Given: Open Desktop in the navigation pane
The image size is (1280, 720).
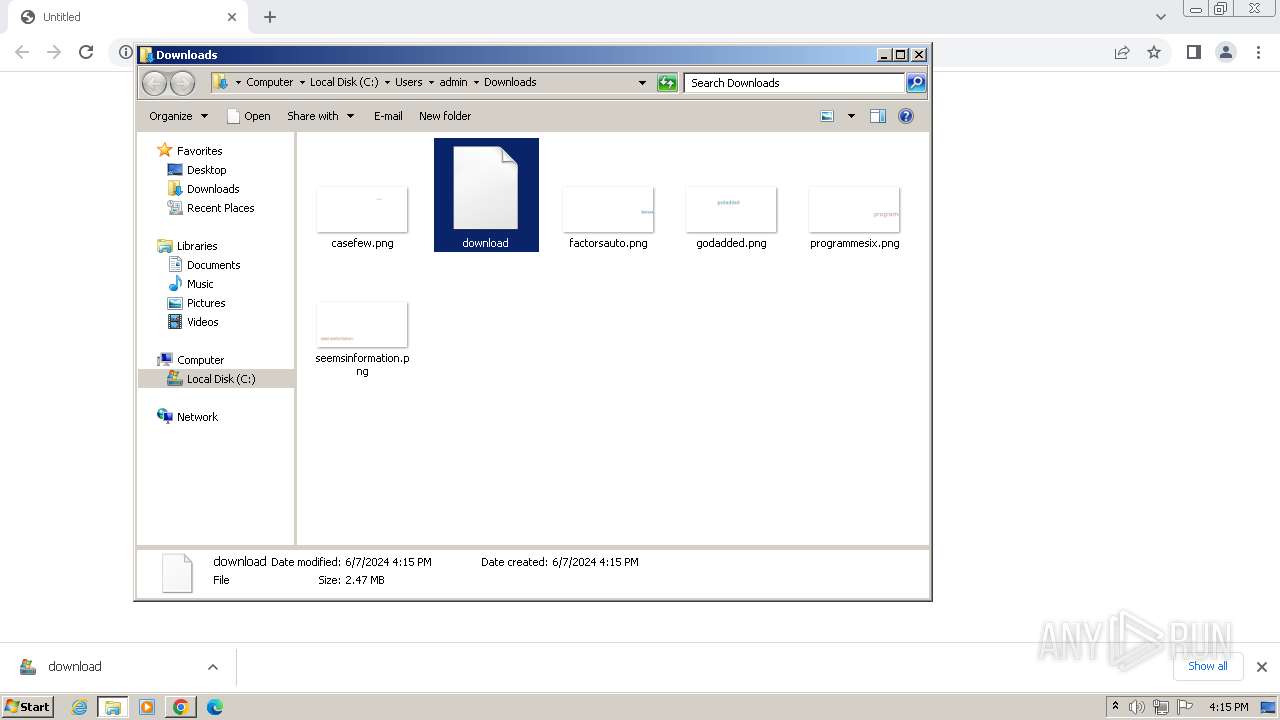Looking at the screenshot, I should tap(206, 170).
